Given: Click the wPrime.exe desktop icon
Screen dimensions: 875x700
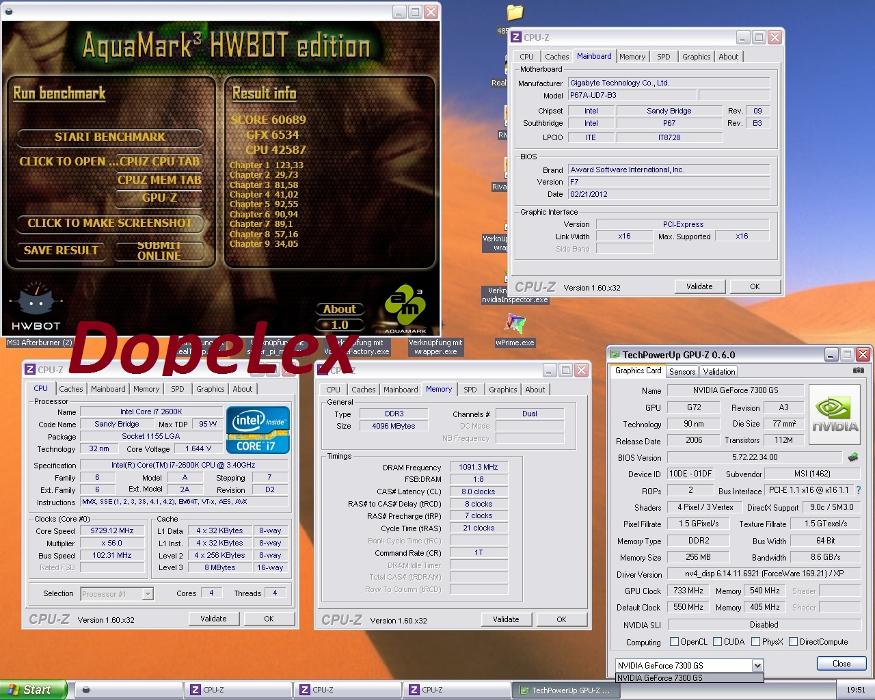Looking at the screenshot, I should (x=515, y=330).
